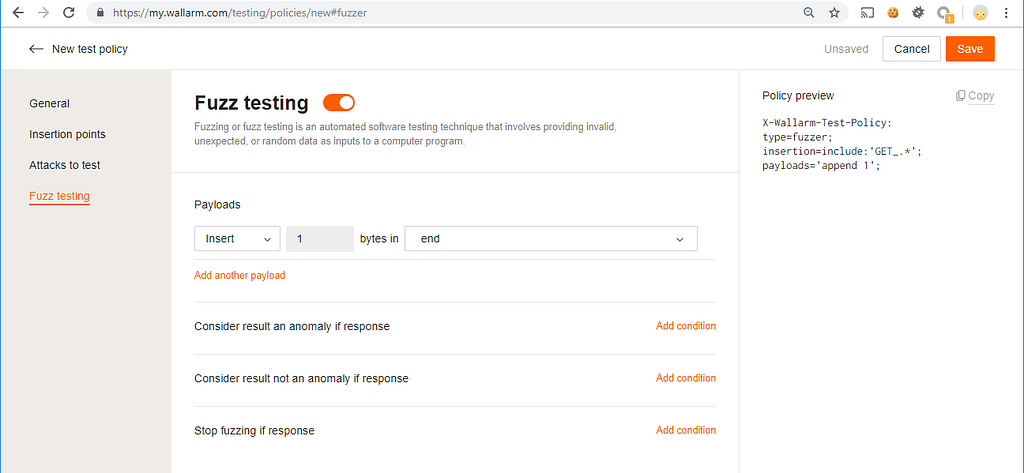The height and width of the screenshot is (473, 1024).
Task: Click the Cancel button
Action: pos(912,49)
